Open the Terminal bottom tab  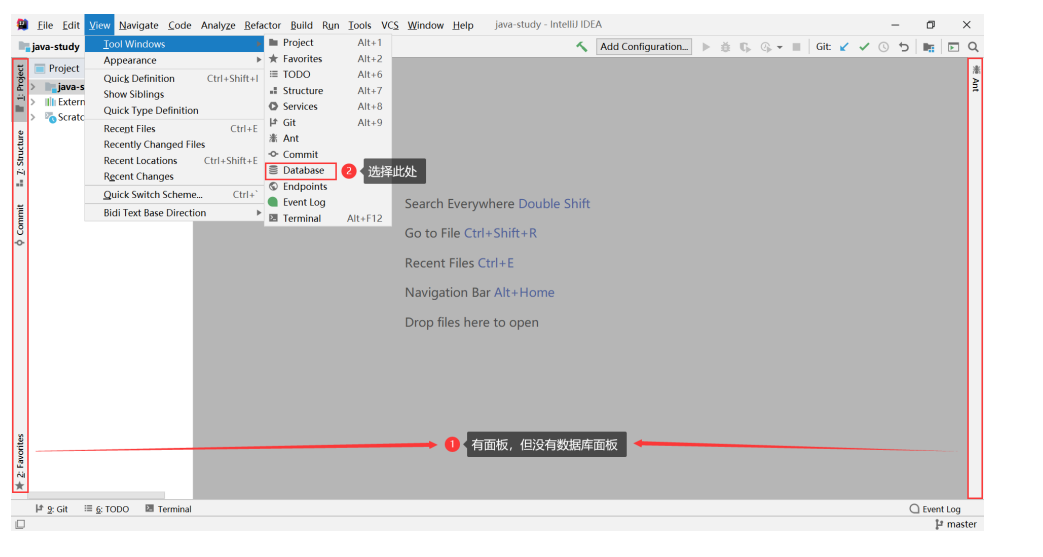pyautogui.click(x=168, y=509)
